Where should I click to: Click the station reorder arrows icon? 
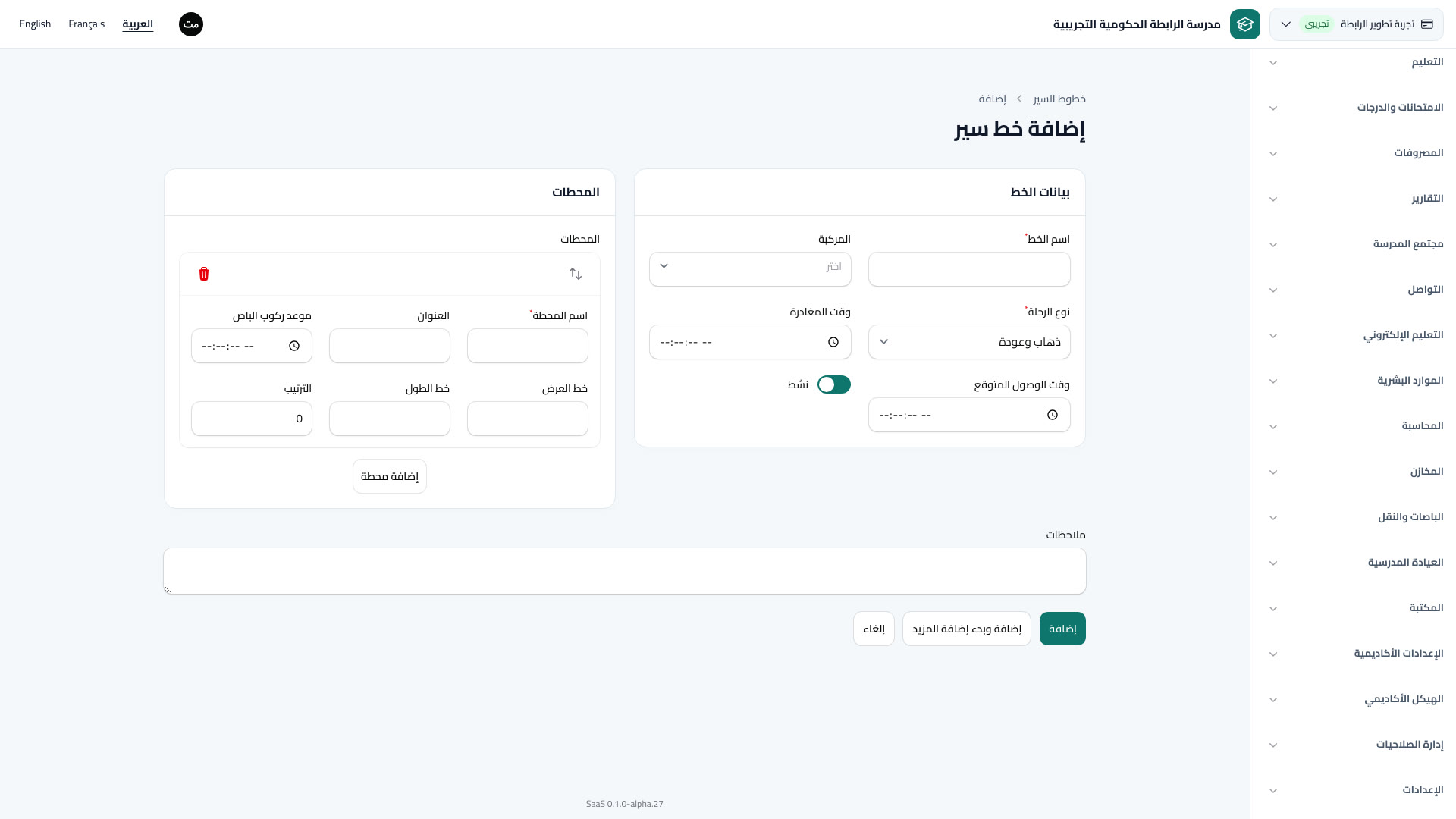click(x=576, y=274)
